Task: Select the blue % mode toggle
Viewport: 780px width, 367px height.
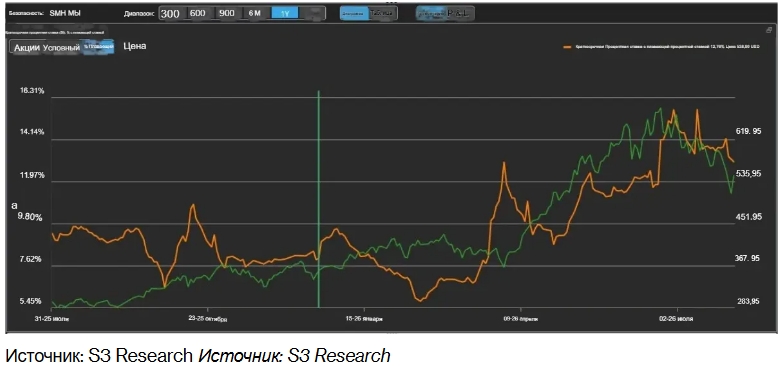Action: point(98,47)
